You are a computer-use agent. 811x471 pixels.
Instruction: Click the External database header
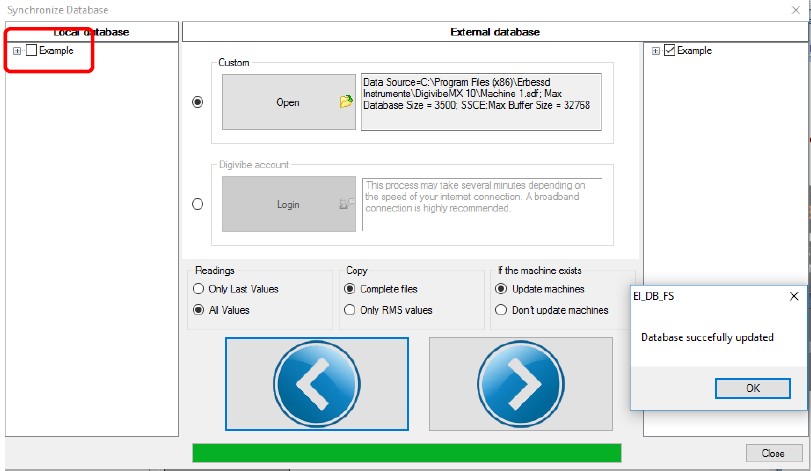pyautogui.click(x=495, y=32)
